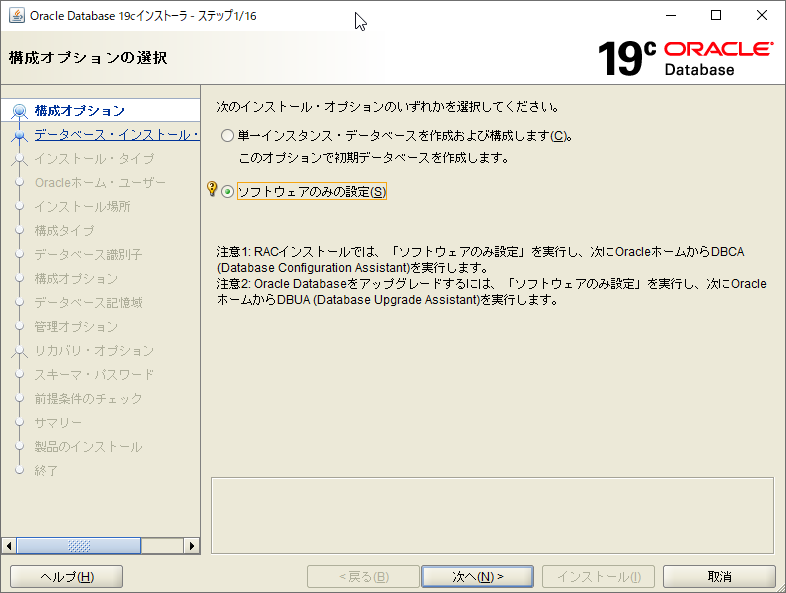
Task: Click the sidebar horizontal scrollbar thumb
Action: point(79,545)
